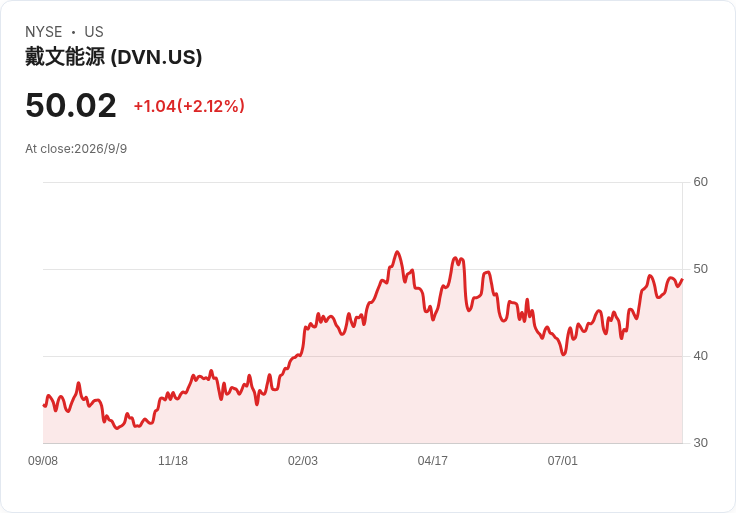Click the left starting point of the price line
The height and width of the screenshot is (513, 736).
coord(44,405)
